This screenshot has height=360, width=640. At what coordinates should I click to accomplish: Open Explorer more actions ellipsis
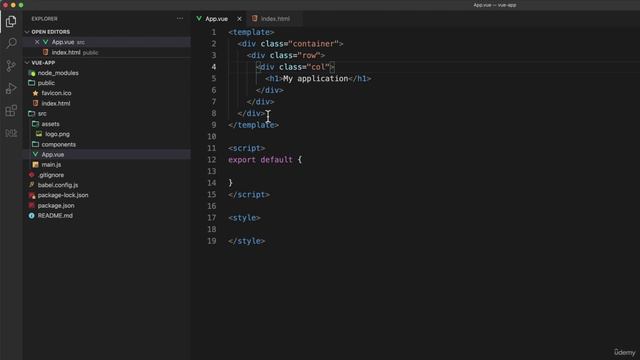click(180, 18)
